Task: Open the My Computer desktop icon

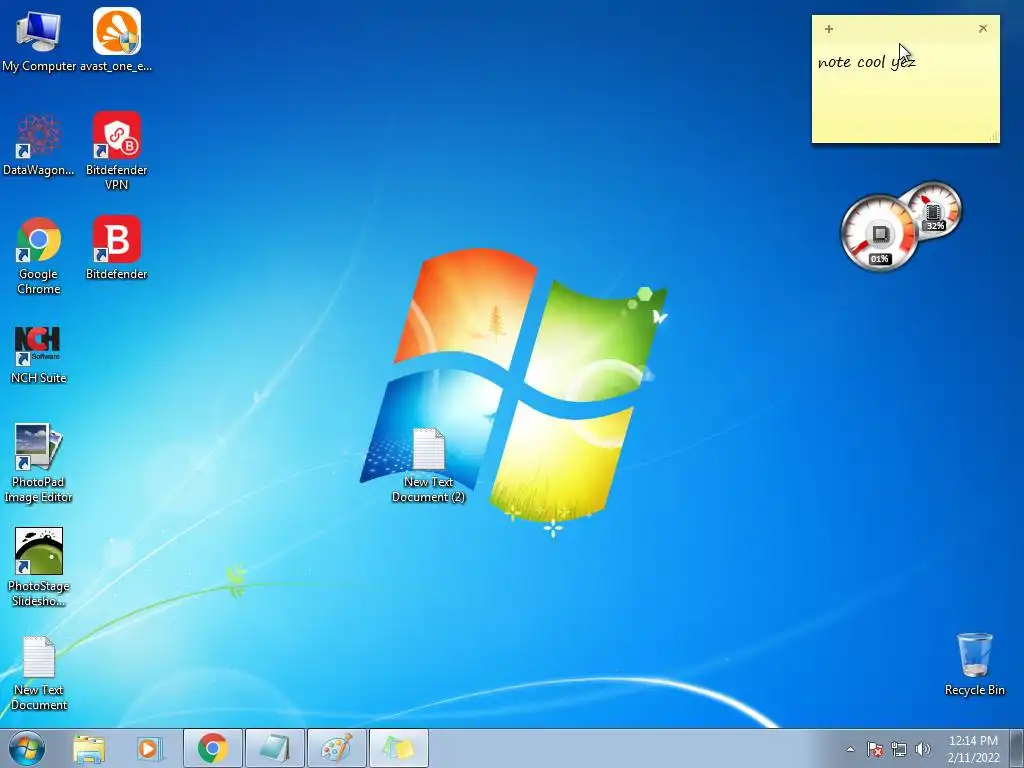Action: tap(39, 40)
